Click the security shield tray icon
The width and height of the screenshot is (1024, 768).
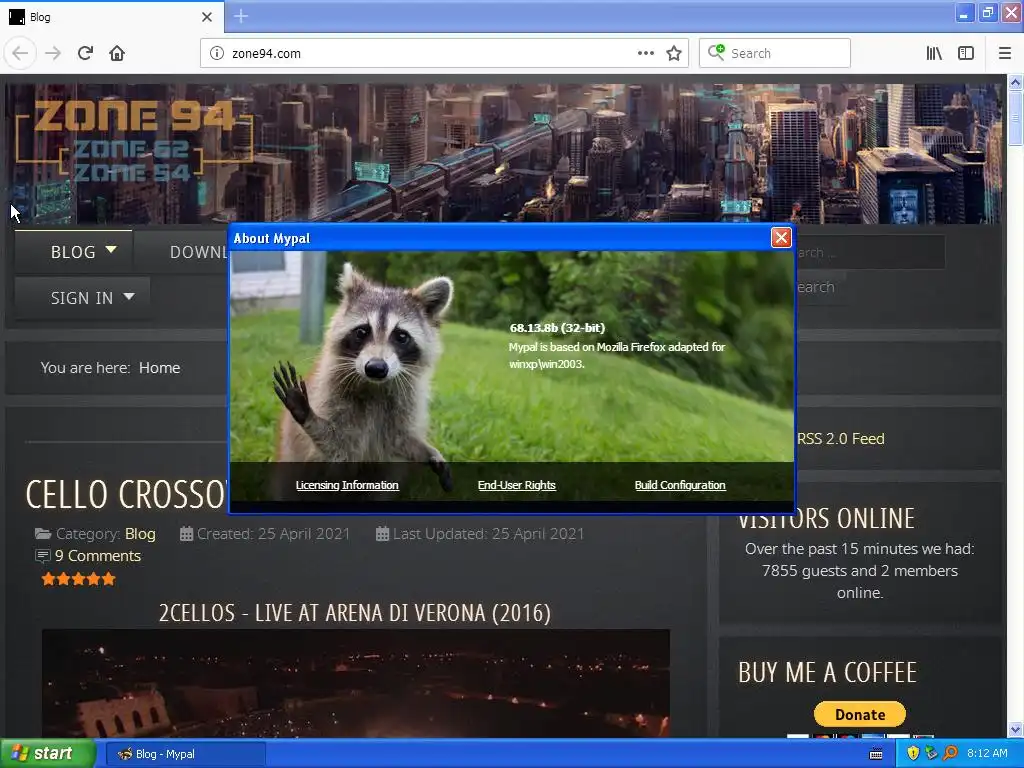tap(913, 754)
